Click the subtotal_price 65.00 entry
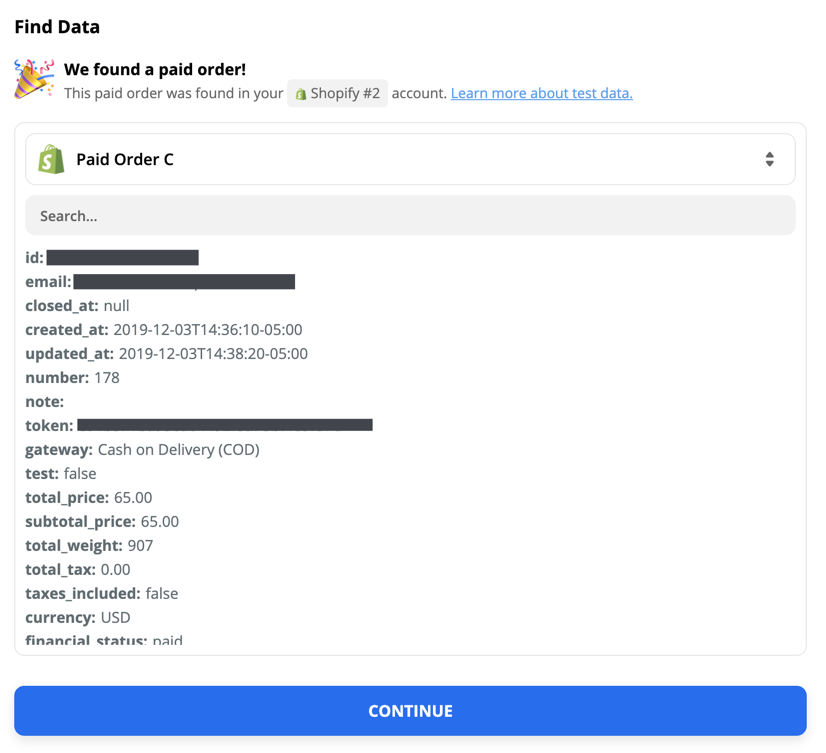 coord(102,522)
